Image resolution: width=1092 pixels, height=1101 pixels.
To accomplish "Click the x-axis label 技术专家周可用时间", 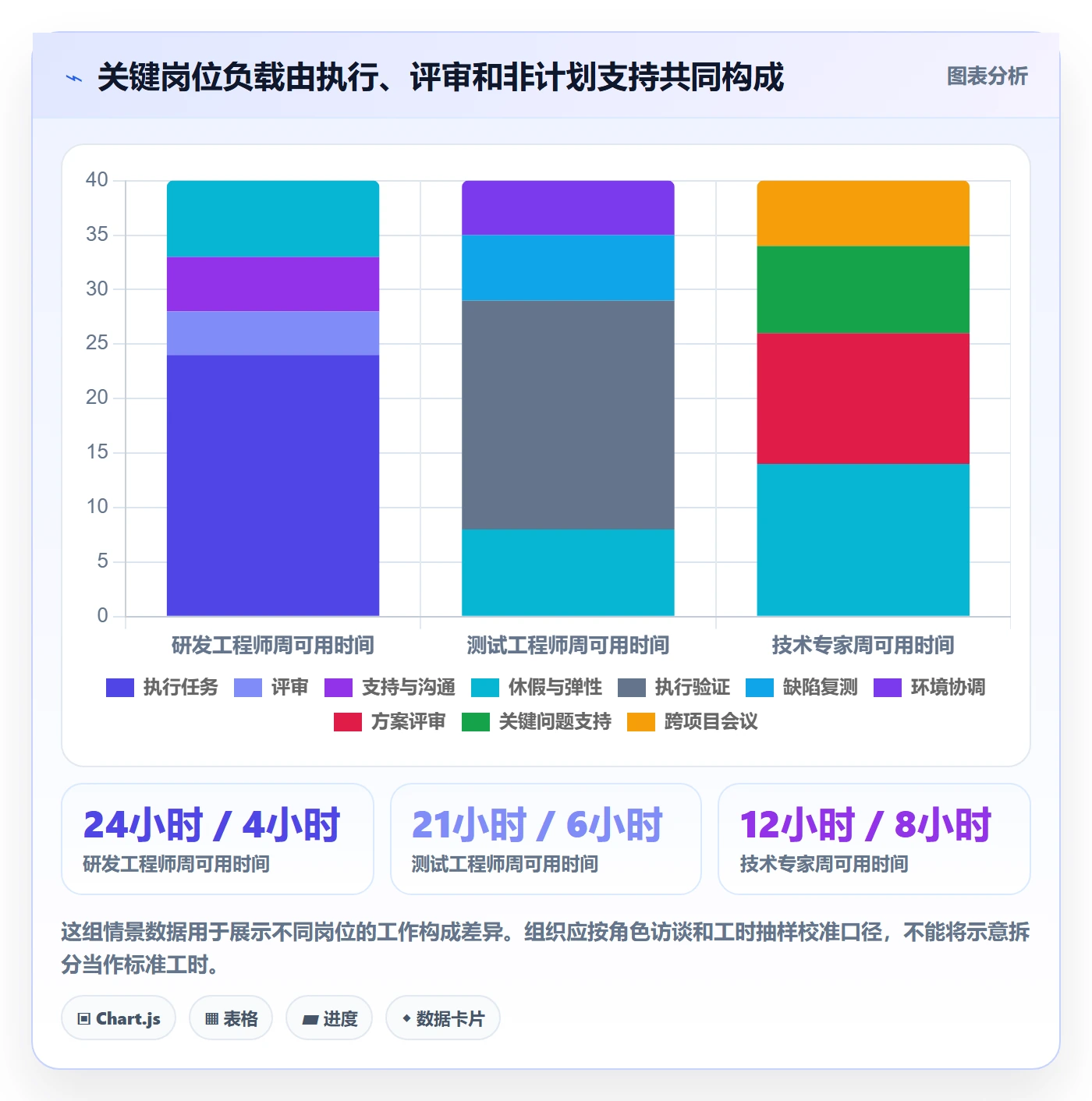I will [863, 645].
